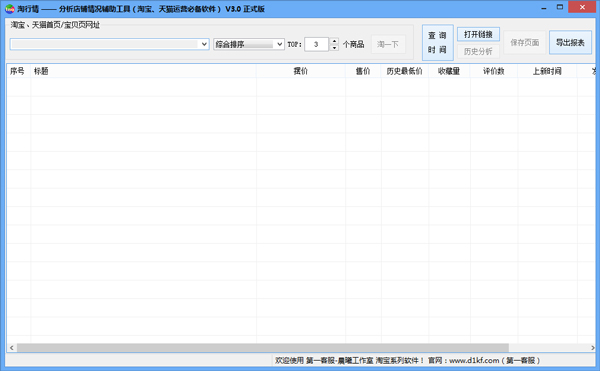Click the 查询时间 button

tap(437, 42)
